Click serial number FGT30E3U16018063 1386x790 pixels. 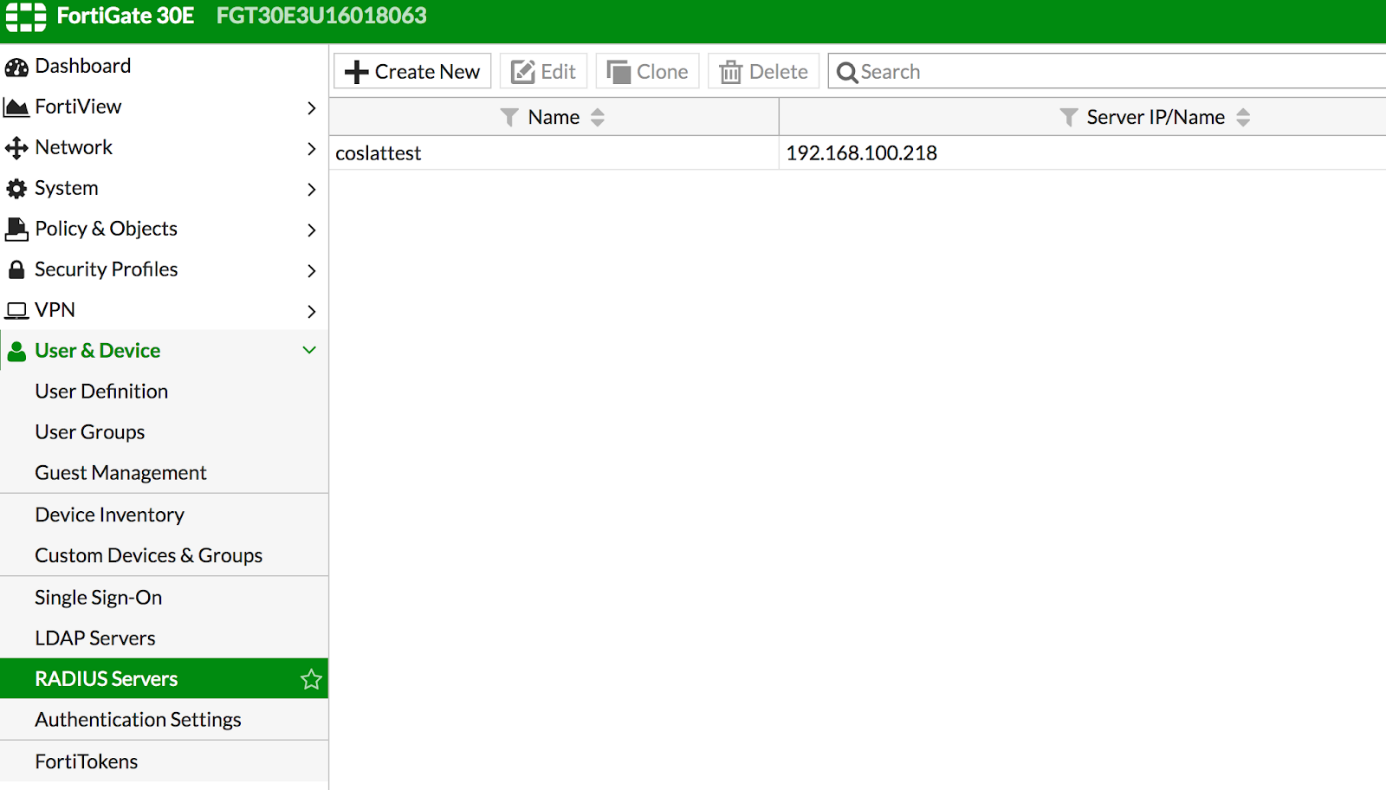pos(321,16)
